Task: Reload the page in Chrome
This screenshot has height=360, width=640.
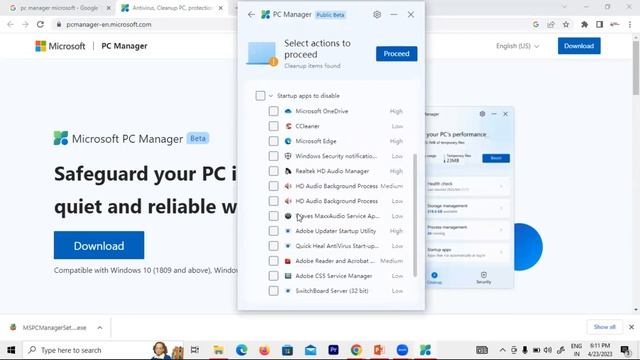Action: click(x=40, y=24)
